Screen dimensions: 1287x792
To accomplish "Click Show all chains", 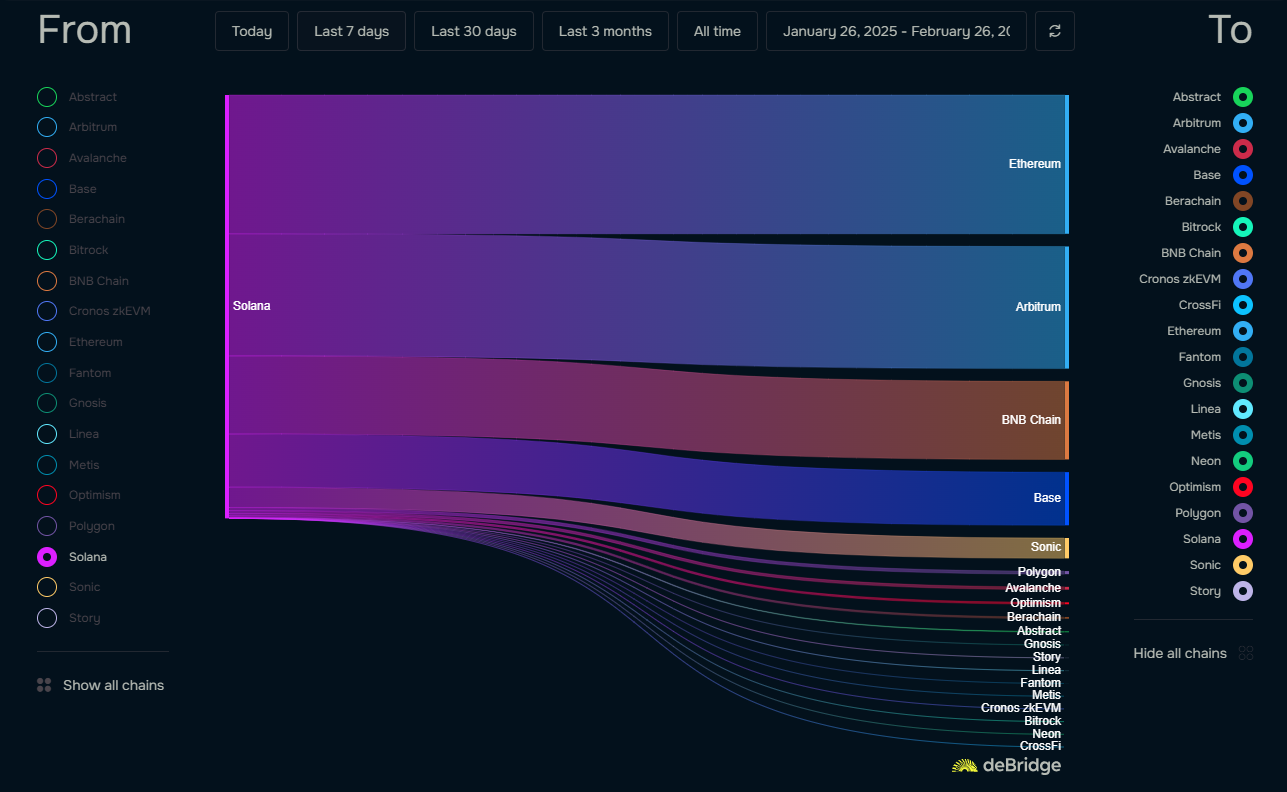I will tap(113, 685).
